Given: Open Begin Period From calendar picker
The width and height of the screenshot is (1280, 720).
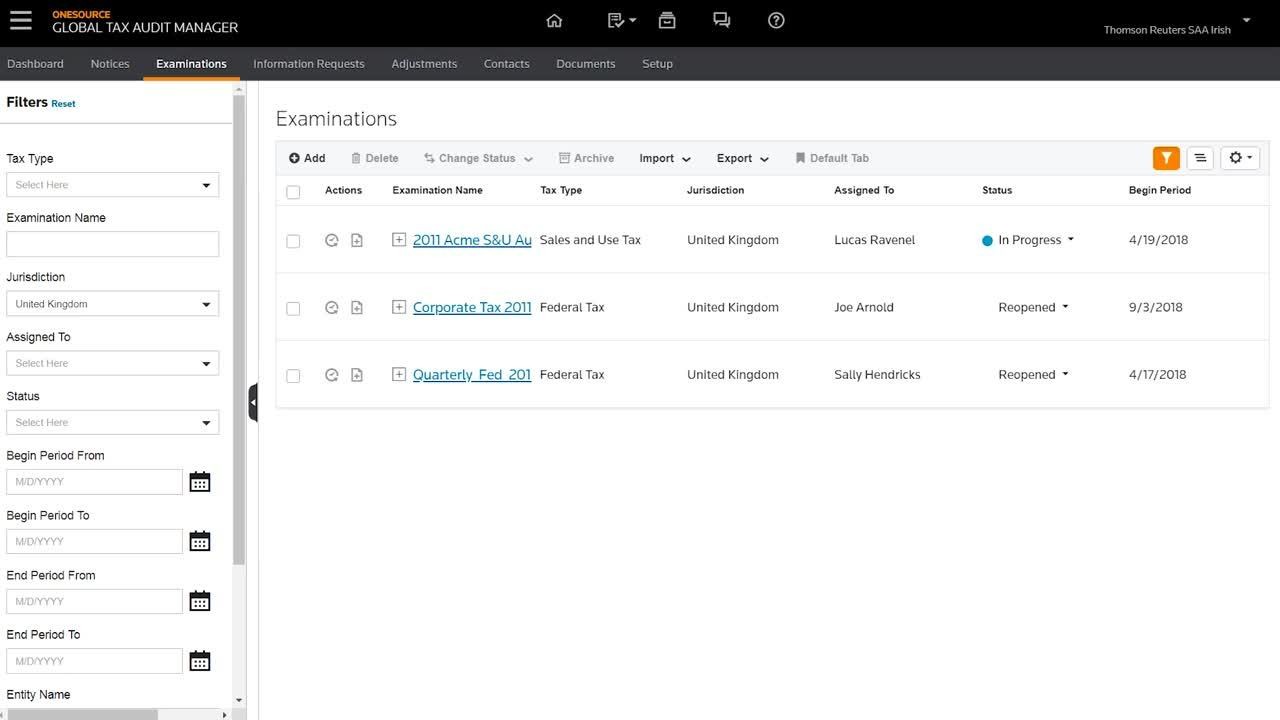Looking at the screenshot, I should pos(200,482).
